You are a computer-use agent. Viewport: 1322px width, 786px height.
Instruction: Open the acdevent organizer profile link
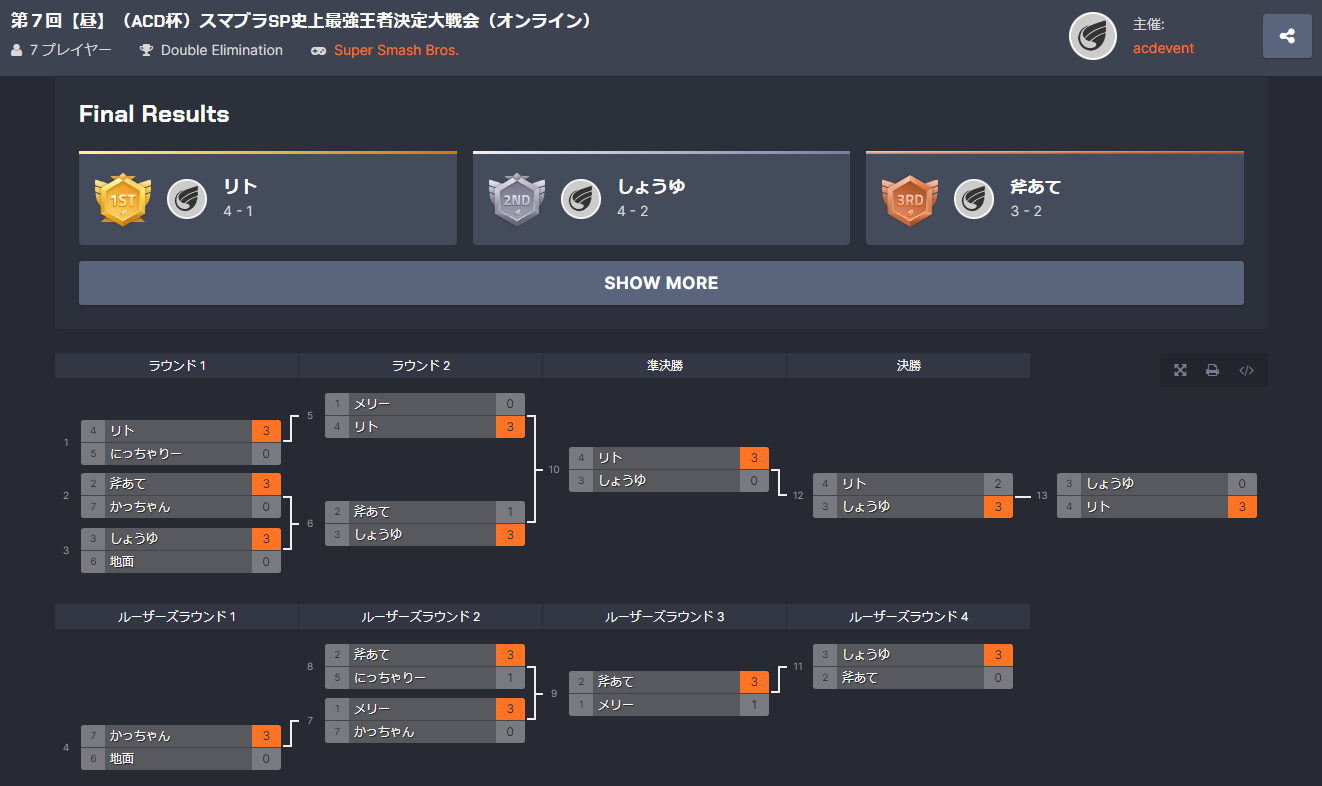(1163, 47)
